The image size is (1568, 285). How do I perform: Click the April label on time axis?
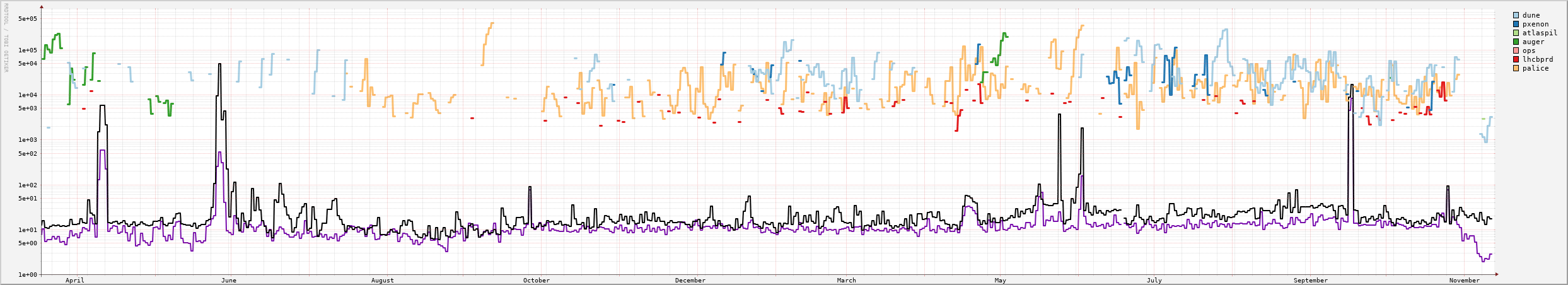(74, 281)
